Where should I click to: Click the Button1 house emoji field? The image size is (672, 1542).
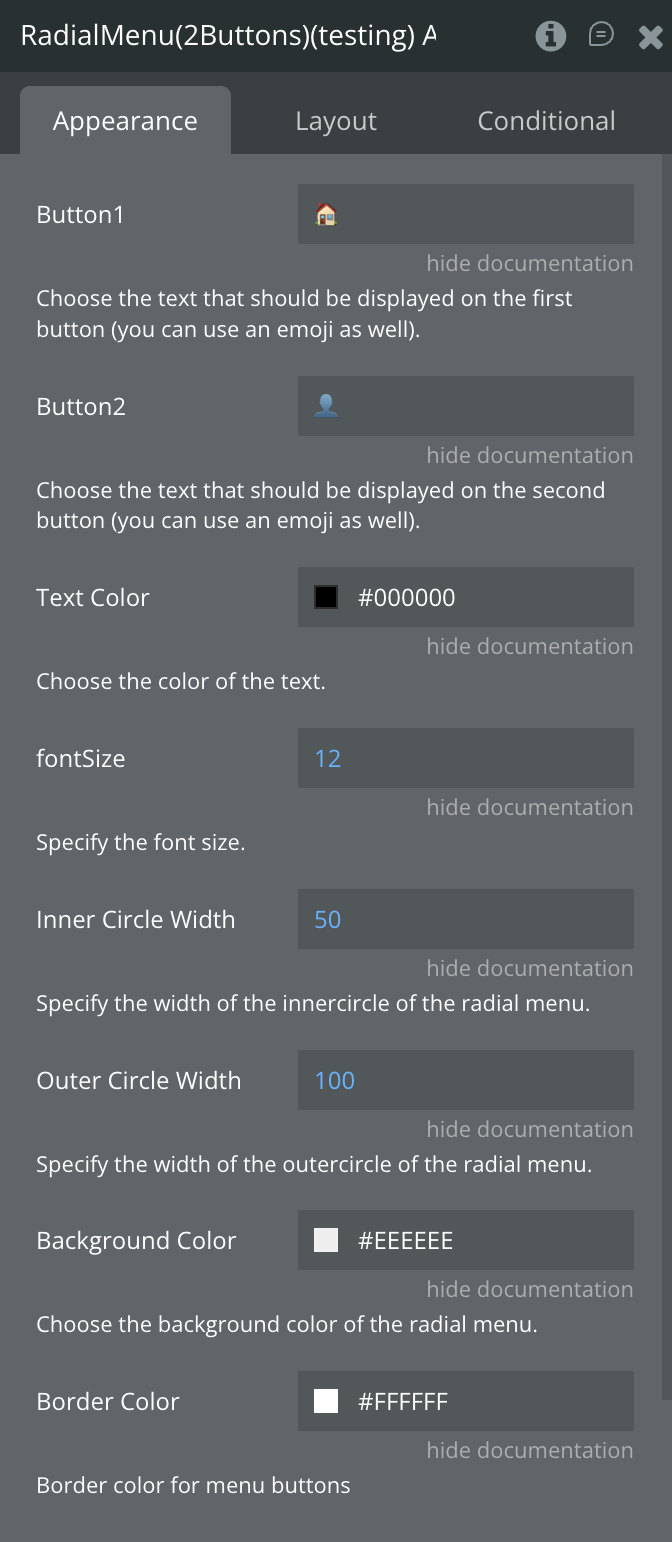(x=465, y=214)
